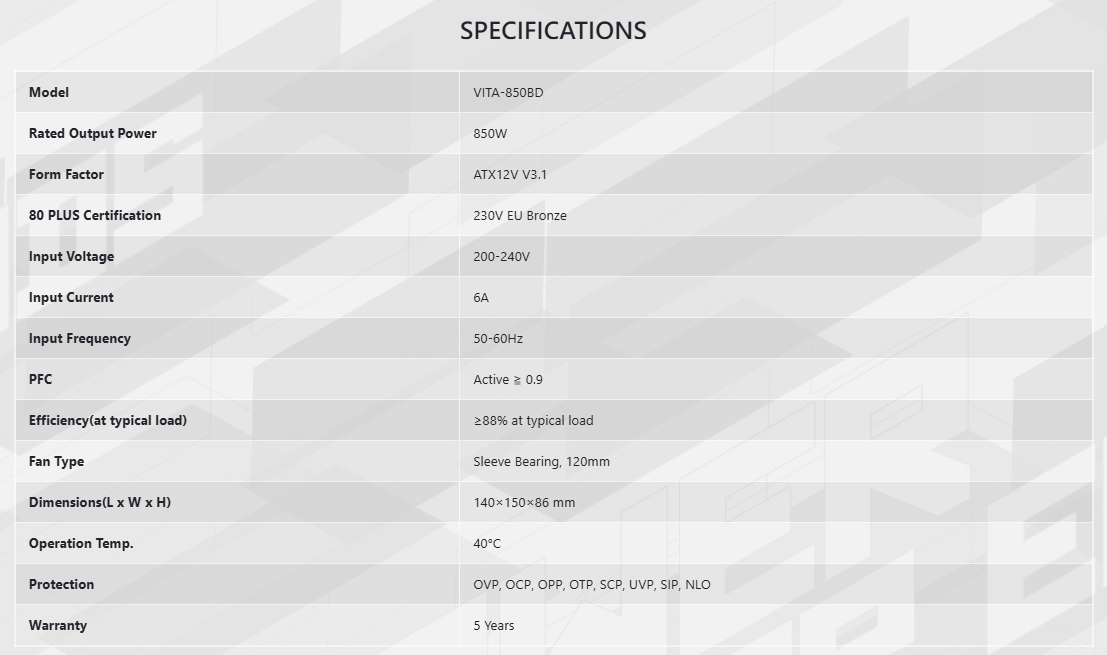This screenshot has width=1107, height=655.
Task: Click the Operation Temp. label
Action: (x=81, y=543)
